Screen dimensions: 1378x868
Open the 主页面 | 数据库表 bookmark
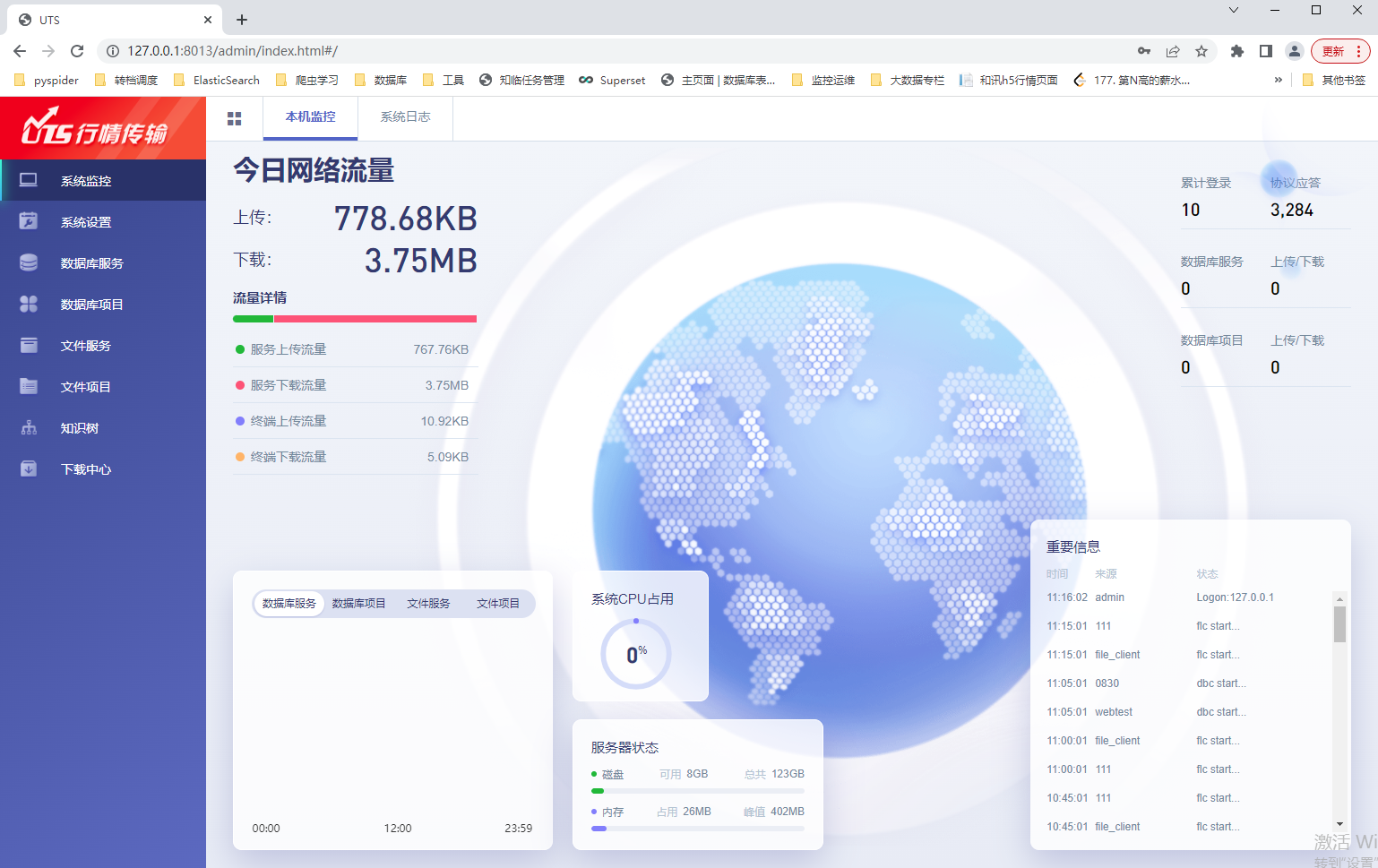(719, 80)
